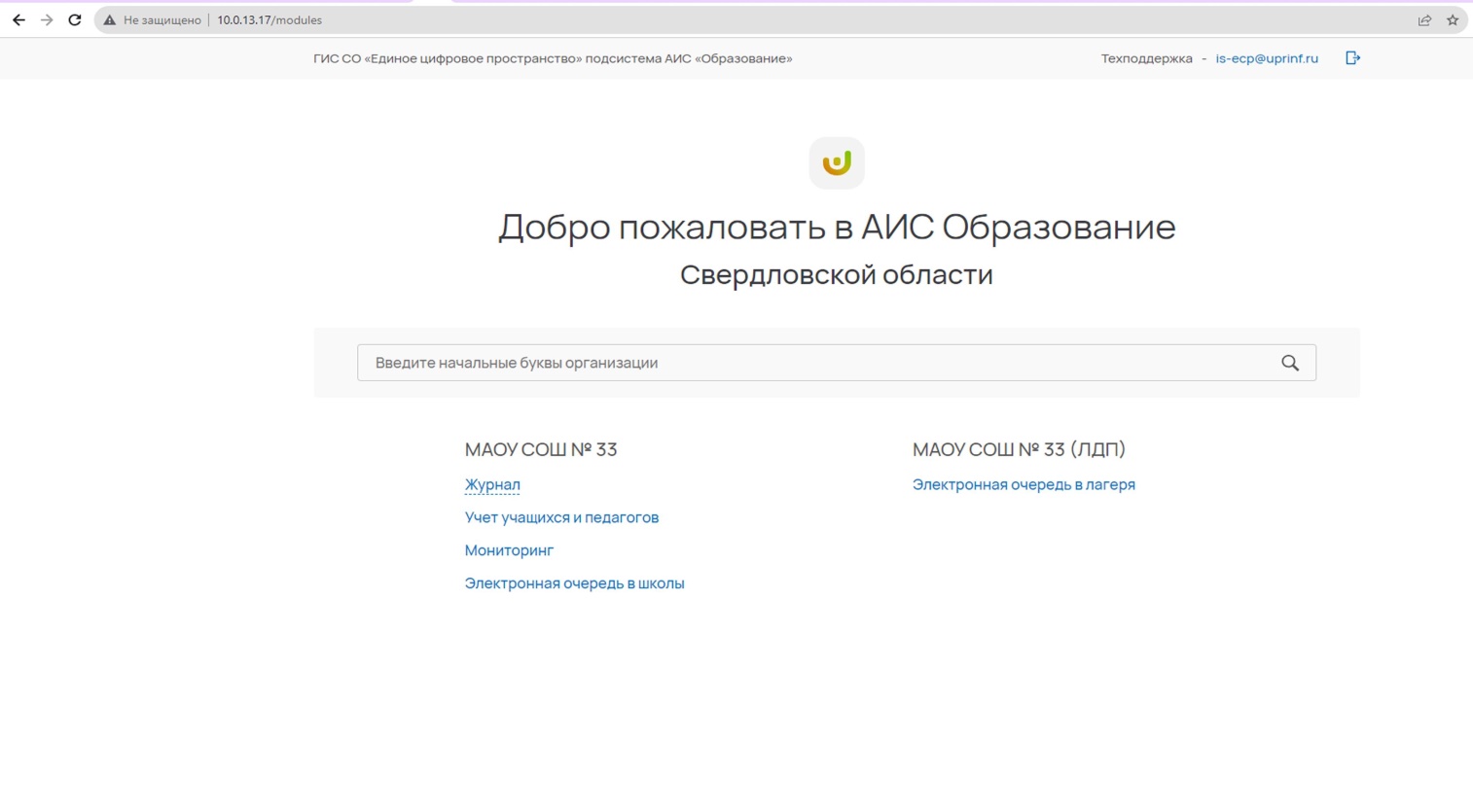Click the Добро пожаловать в АИС Образование title
Viewport: 1473px width, 812px height.
(837, 227)
